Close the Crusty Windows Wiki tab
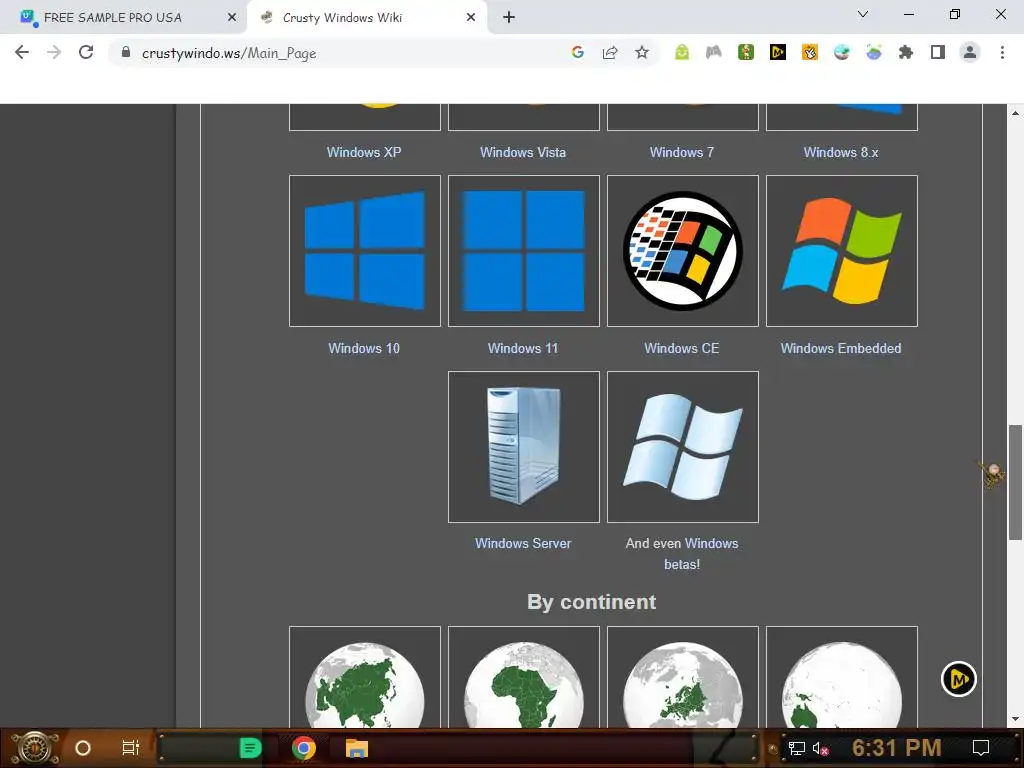 pyautogui.click(x=471, y=18)
